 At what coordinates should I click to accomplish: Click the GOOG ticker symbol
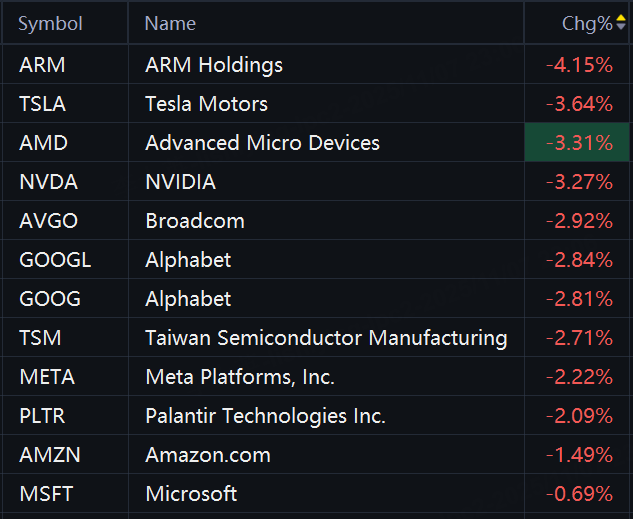click(x=50, y=299)
